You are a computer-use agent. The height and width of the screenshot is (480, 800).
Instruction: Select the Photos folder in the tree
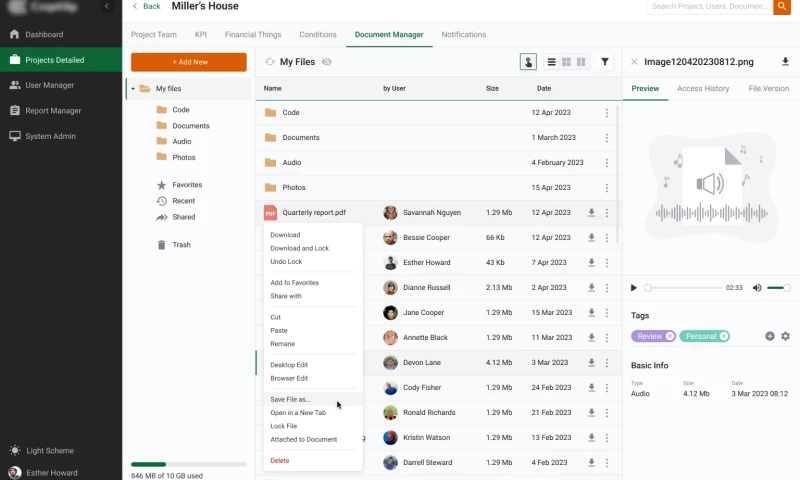coord(176,157)
